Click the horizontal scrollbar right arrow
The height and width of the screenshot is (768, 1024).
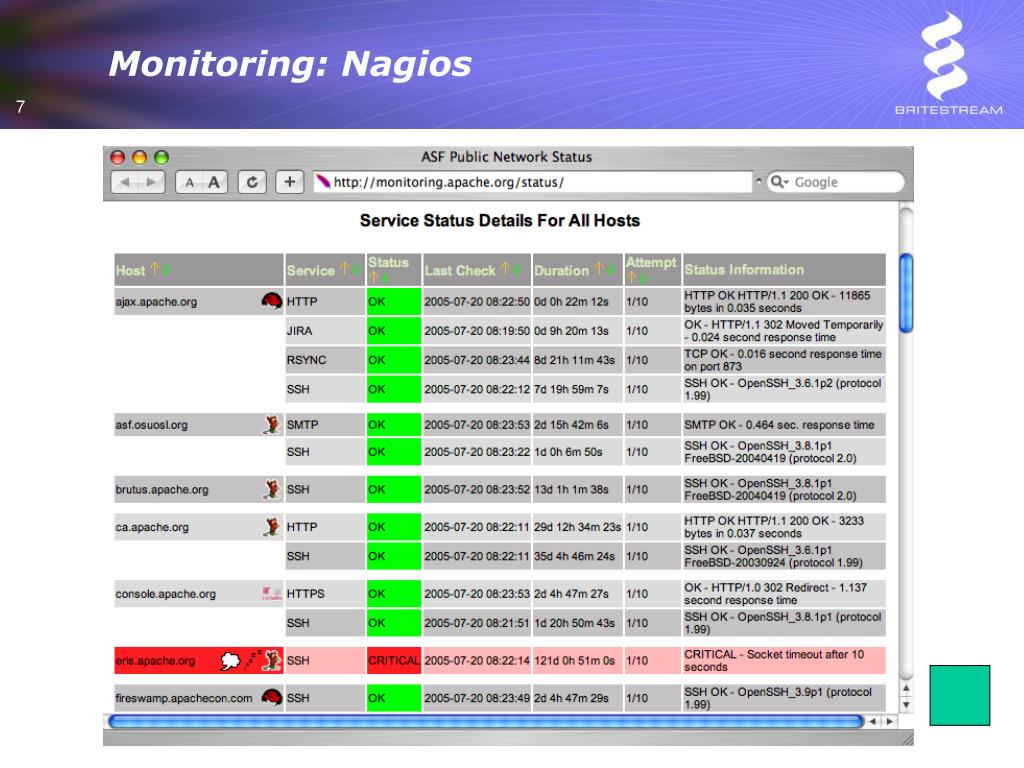tap(889, 722)
